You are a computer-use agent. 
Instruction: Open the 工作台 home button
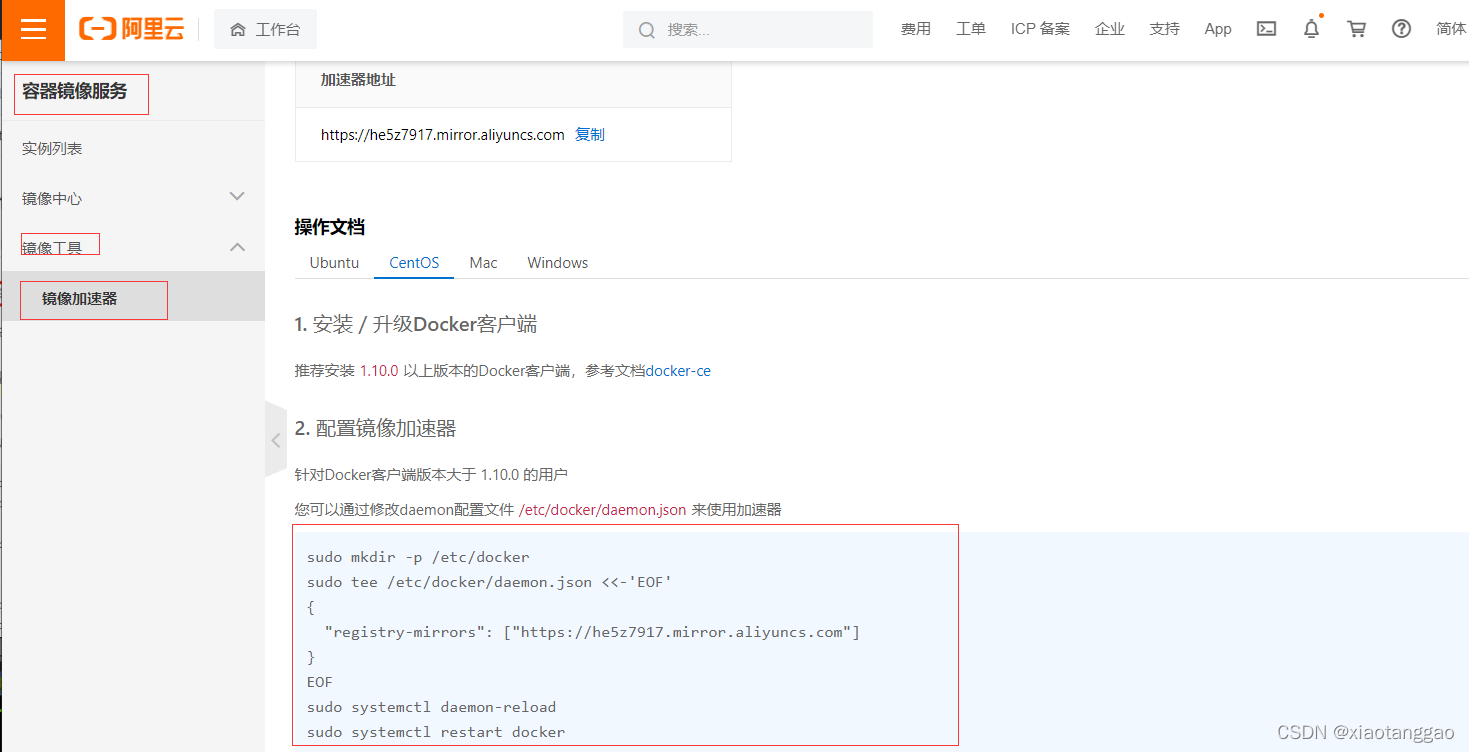tap(265, 29)
